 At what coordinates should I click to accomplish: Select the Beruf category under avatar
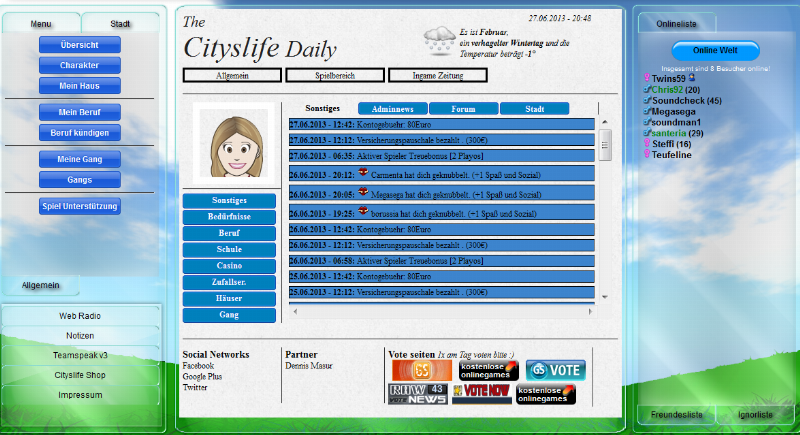click(x=229, y=233)
